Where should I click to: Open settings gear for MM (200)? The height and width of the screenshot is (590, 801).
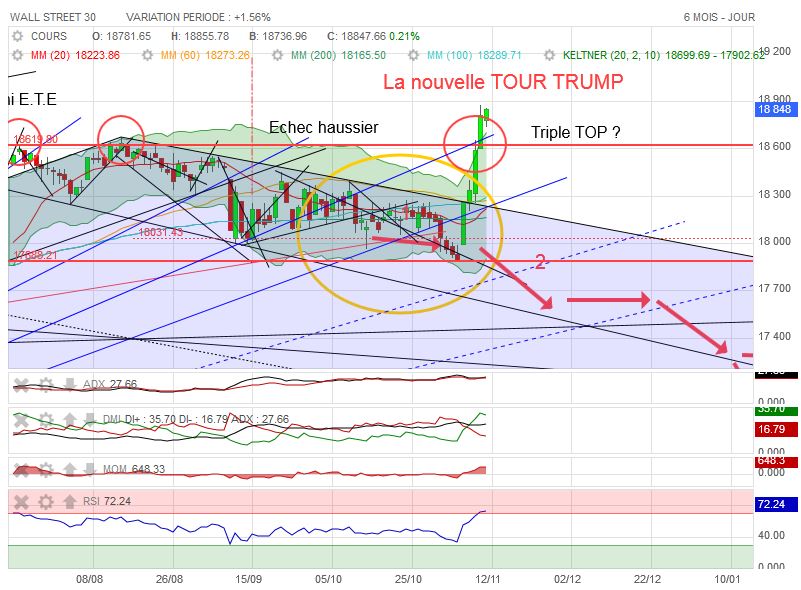pyautogui.click(x=277, y=55)
